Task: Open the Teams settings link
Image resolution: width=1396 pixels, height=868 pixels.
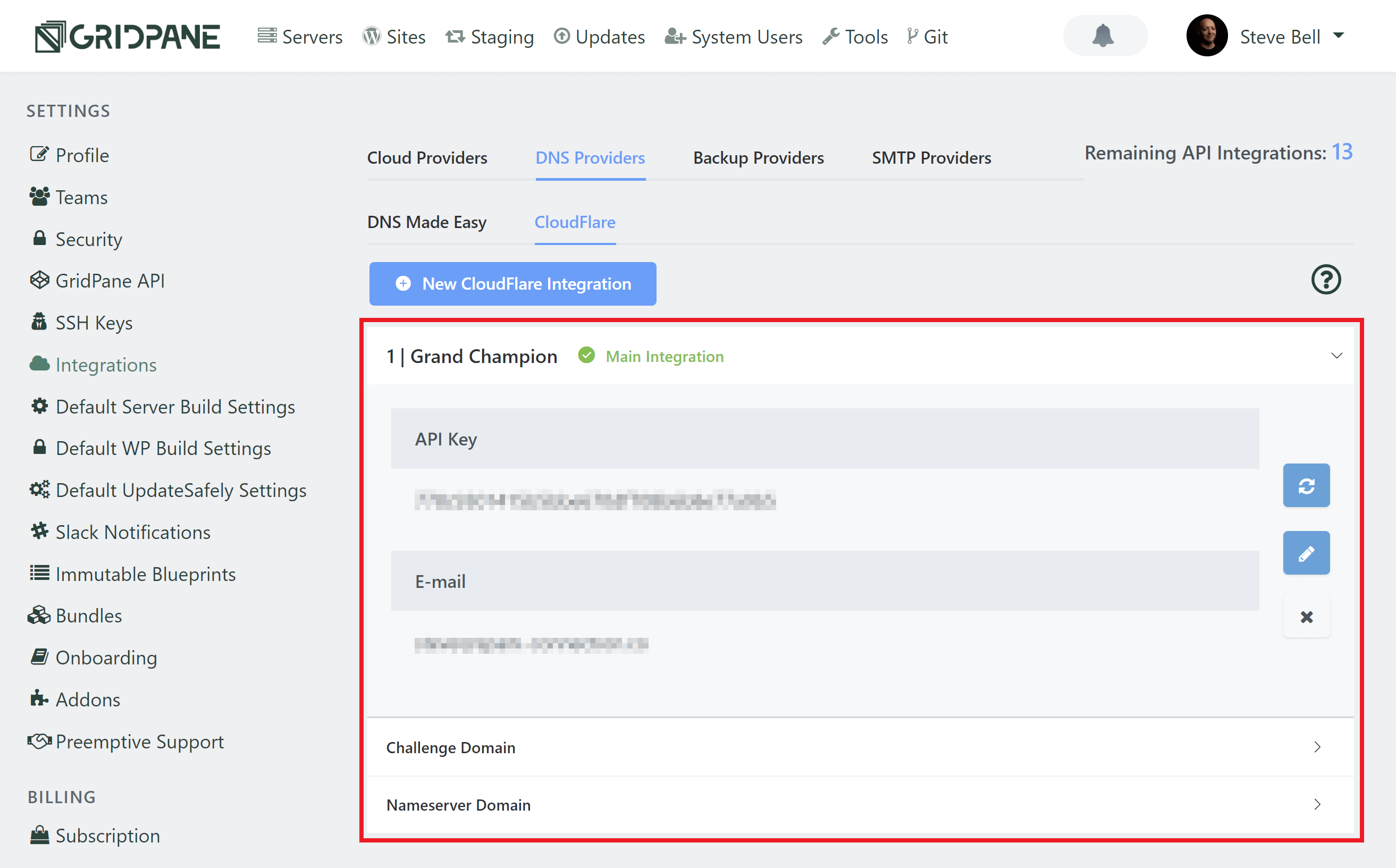Action: pyautogui.click(x=69, y=197)
